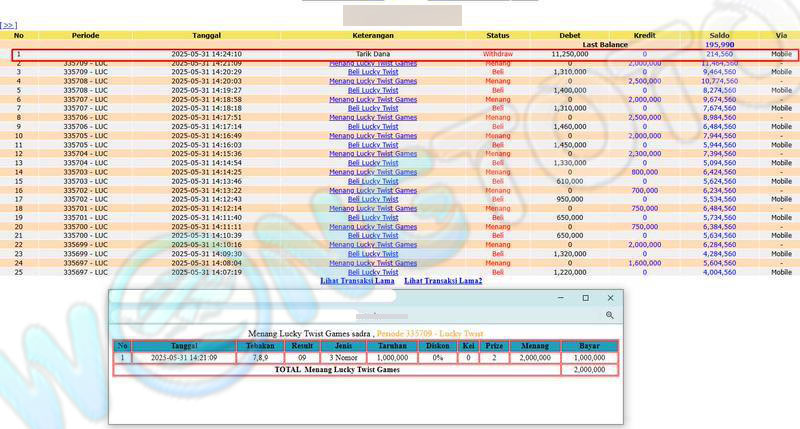
Task: Maximize the popup detail window
Action: click(586, 298)
